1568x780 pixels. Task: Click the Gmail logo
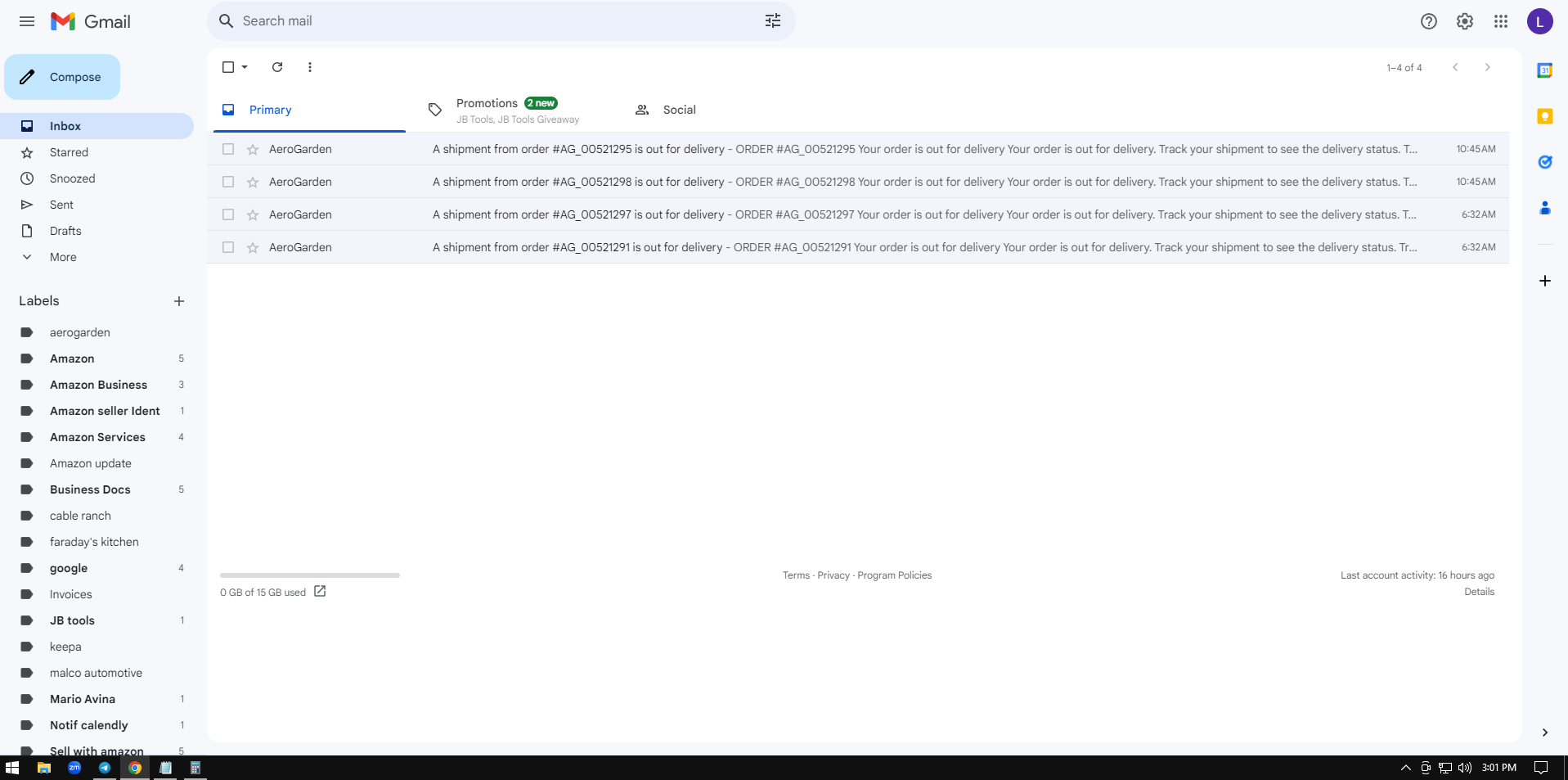pos(91,21)
